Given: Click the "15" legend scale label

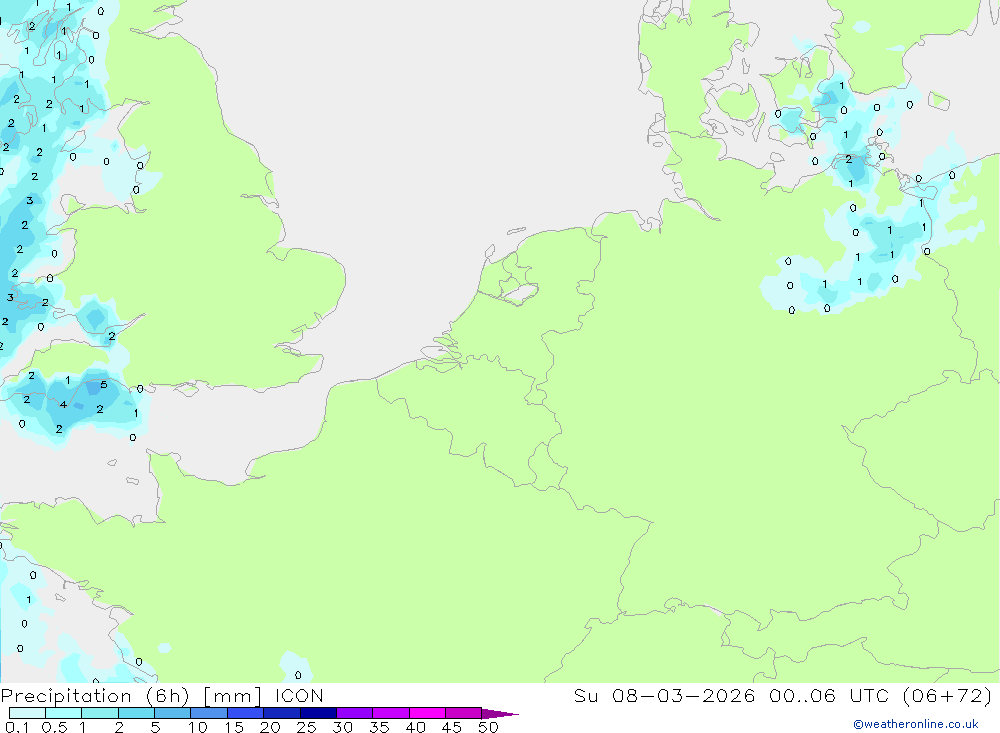Looking at the screenshot, I should (234, 727).
